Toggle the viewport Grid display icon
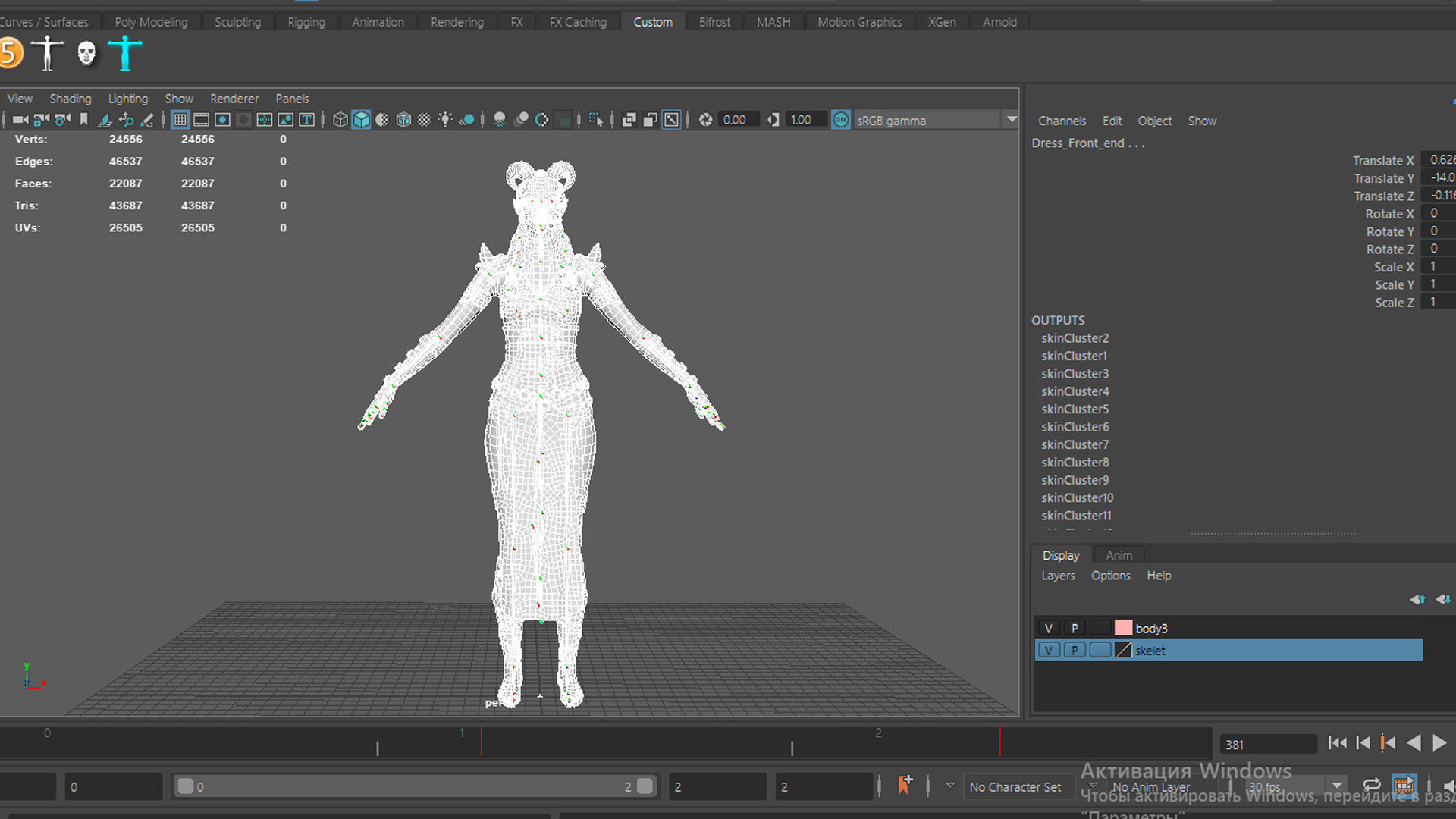 180,120
